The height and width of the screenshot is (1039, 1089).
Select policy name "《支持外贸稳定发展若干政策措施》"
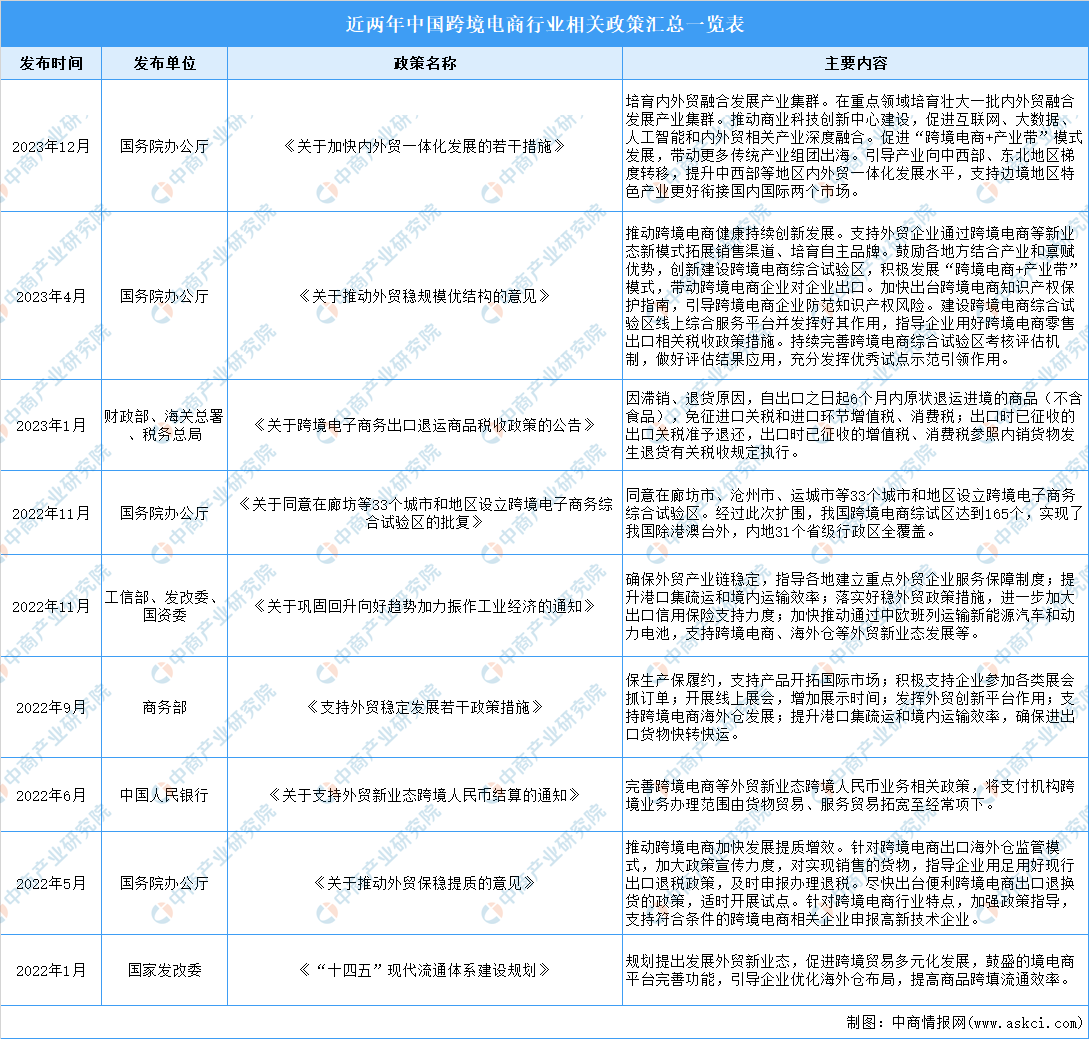424,708
